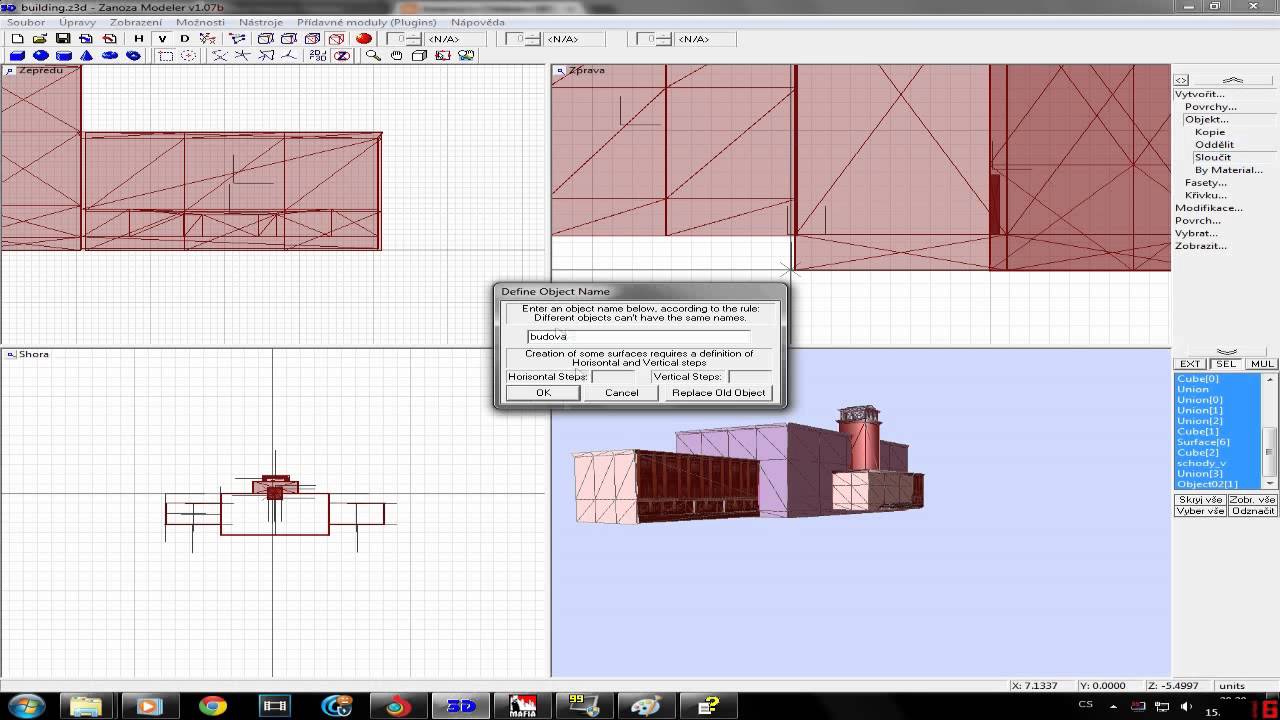Click the Skryj vše button
Screen dimensions: 1280x720
(x=1200, y=499)
